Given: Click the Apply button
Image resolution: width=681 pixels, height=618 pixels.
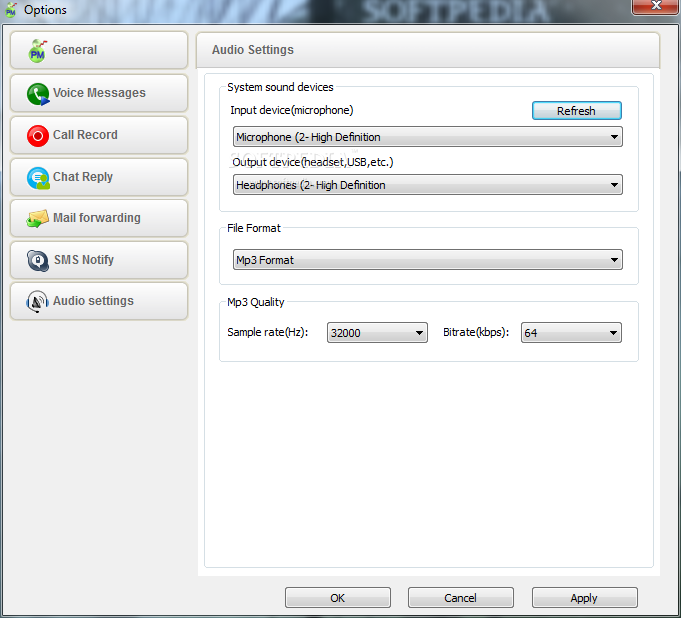Looking at the screenshot, I should pyautogui.click(x=585, y=598).
